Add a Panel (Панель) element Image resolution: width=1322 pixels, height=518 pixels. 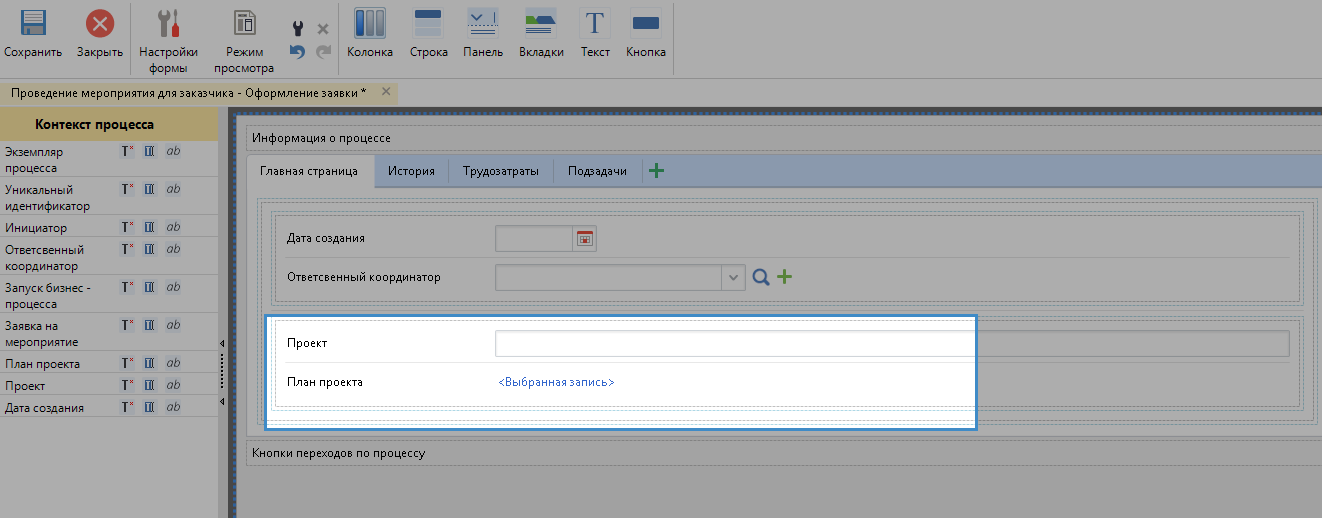pos(482,25)
